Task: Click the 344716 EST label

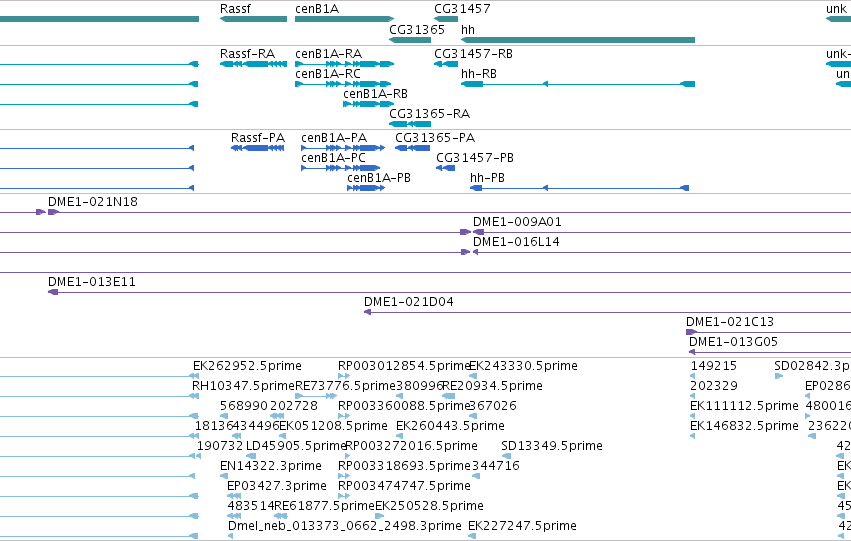Action: [496, 467]
